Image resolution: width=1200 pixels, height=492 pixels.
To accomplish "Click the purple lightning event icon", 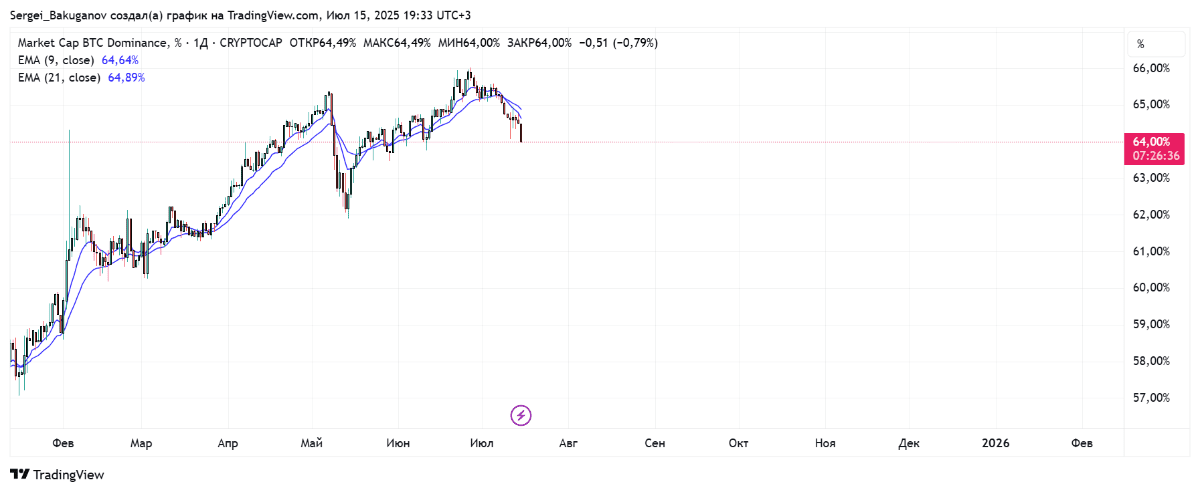I will point(520,414).
